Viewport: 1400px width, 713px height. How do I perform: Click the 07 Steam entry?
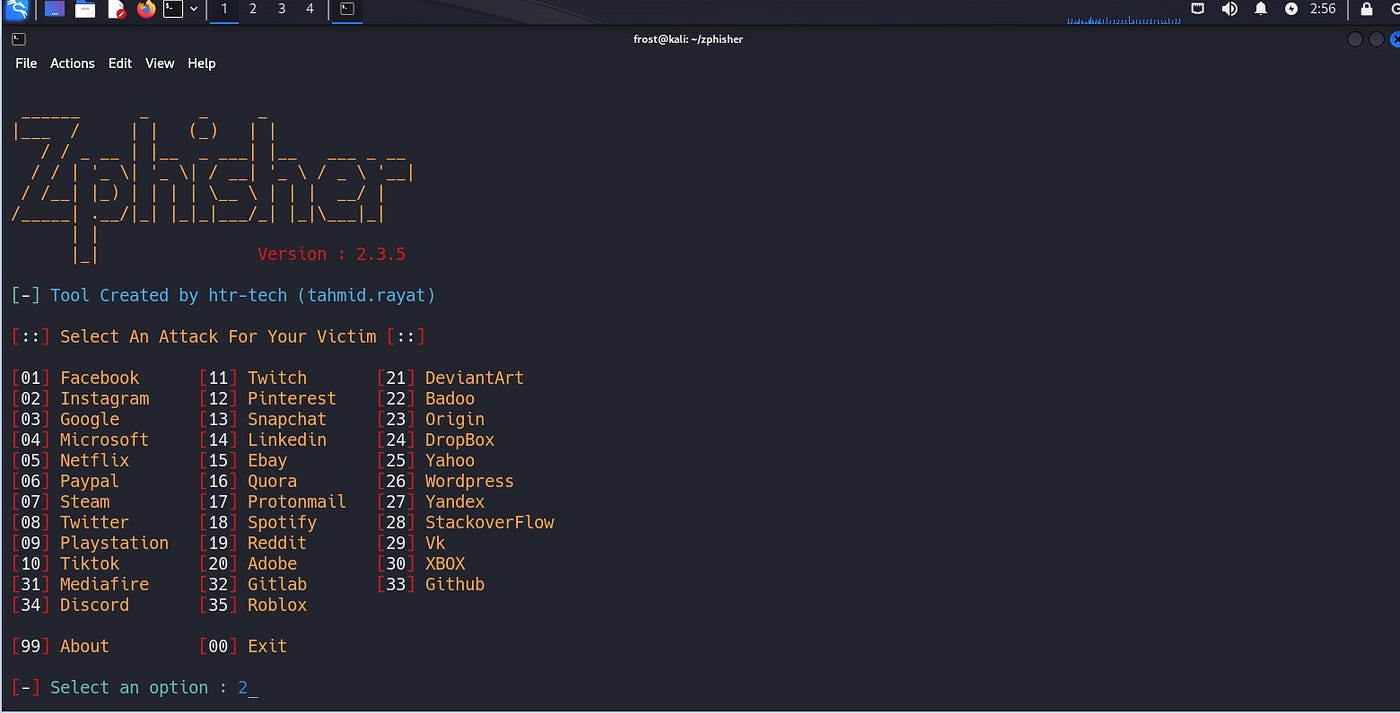(60, 502)
